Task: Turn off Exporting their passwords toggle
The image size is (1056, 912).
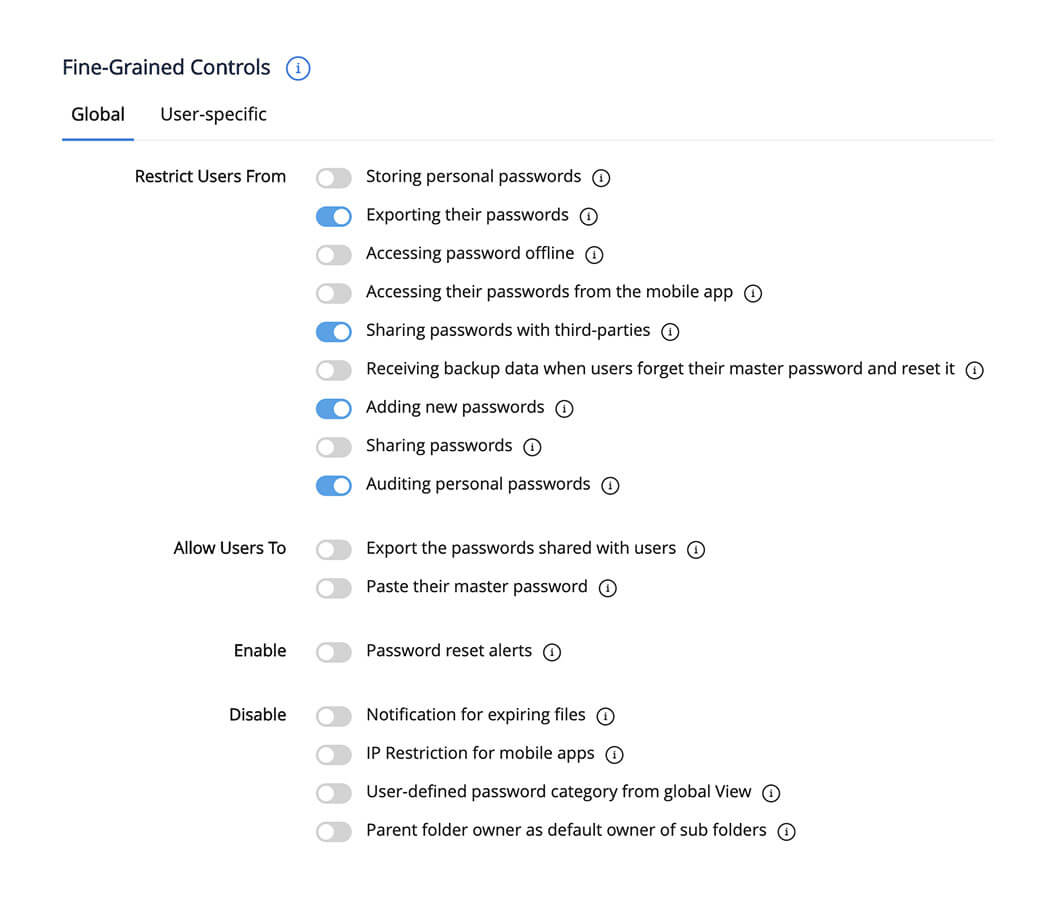Action: click(334, 216)
